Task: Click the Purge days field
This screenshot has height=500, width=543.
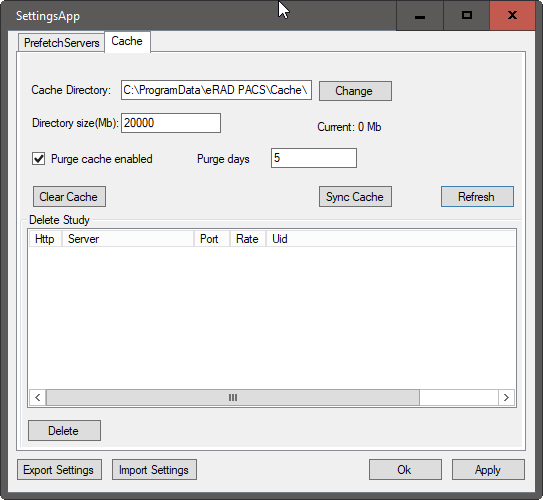Action: click(314, 158)
